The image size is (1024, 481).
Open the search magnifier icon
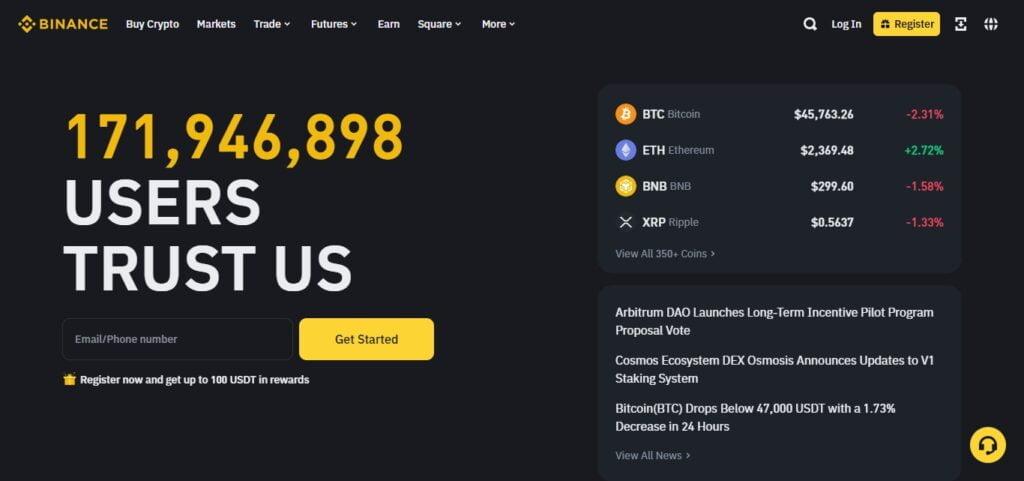coord(810,24)
